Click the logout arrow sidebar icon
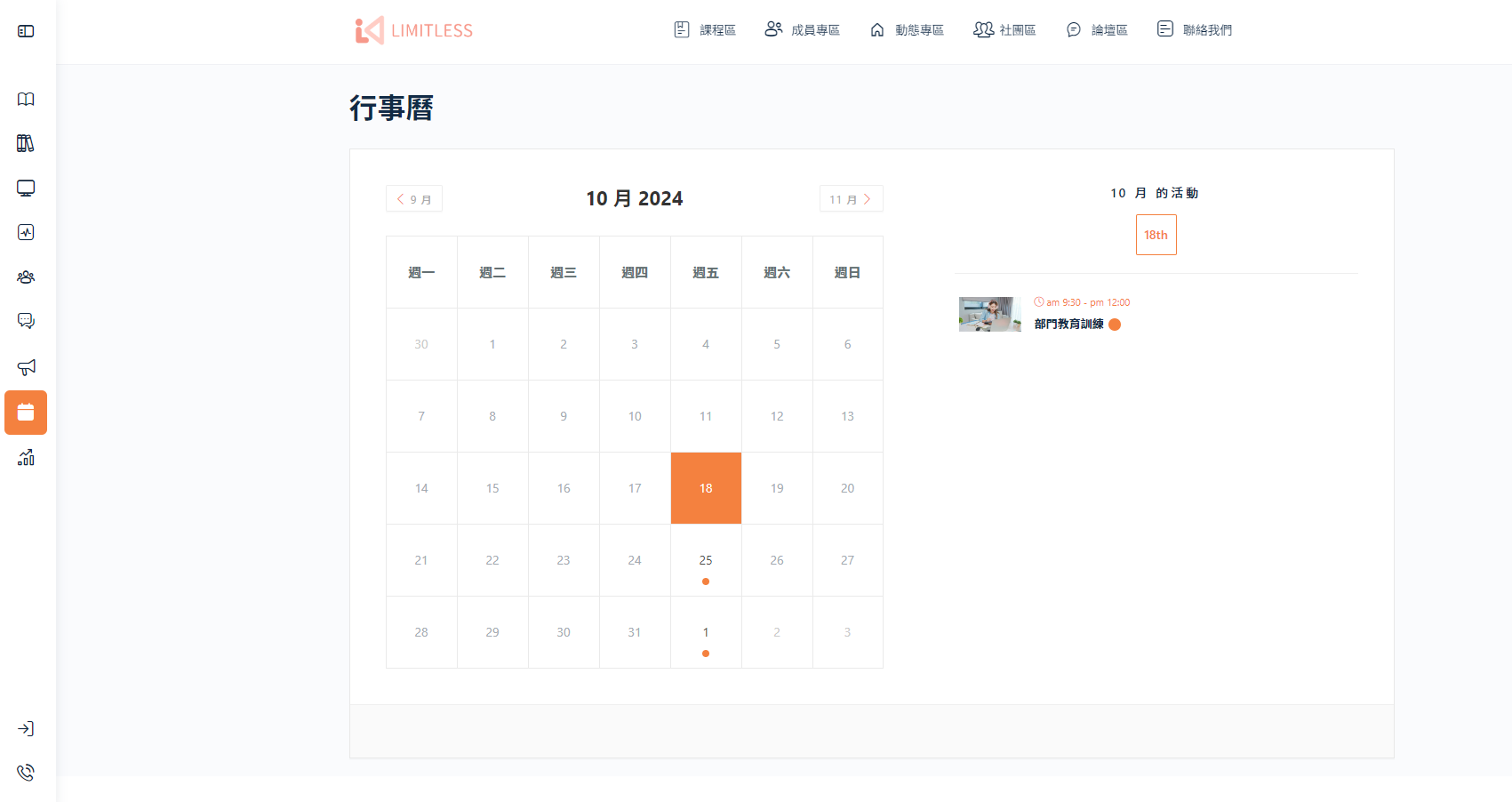This screenshot has width=1512, height=802. click(26, 729)
